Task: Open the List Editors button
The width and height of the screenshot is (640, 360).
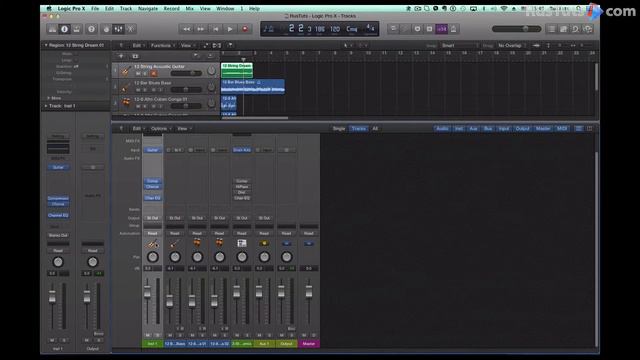Action: pos(552,29)
